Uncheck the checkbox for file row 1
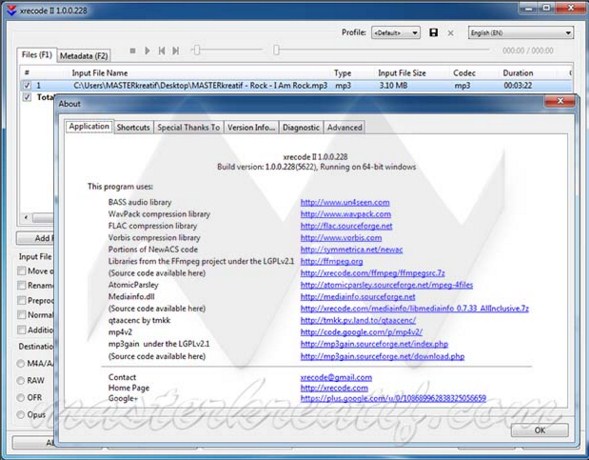The width and height of the screenshot is (589, 460). tap(27, 86)
